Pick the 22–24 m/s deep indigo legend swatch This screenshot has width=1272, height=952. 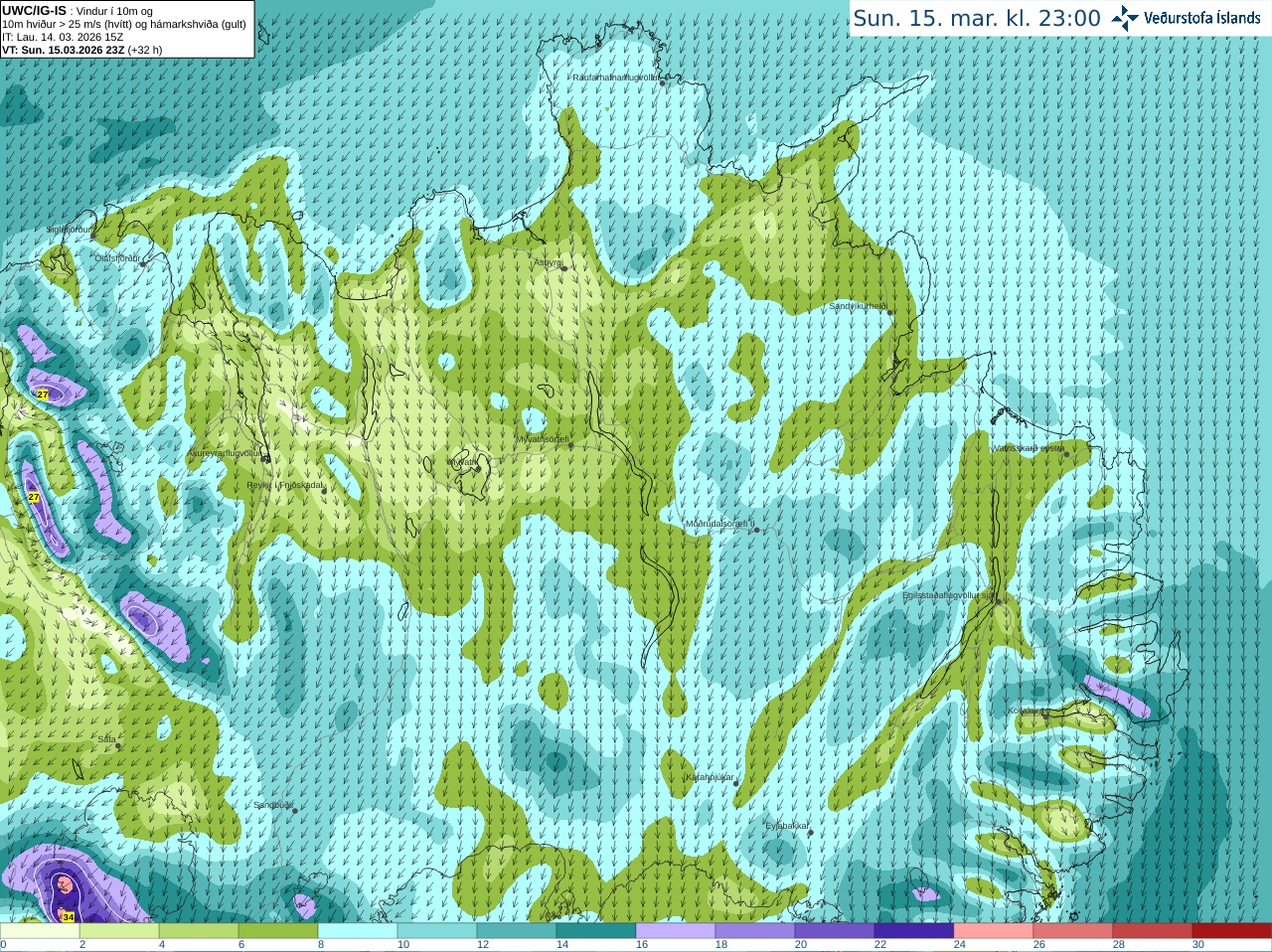pyautogui.click(x=914, y=931)
